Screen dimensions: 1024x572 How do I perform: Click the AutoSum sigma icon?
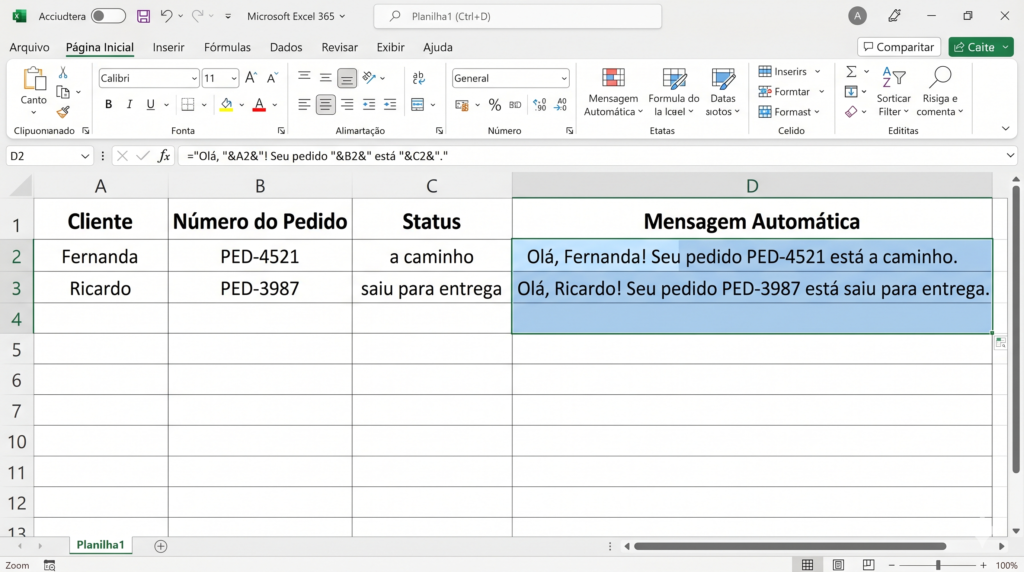click(x=851, y=71)
